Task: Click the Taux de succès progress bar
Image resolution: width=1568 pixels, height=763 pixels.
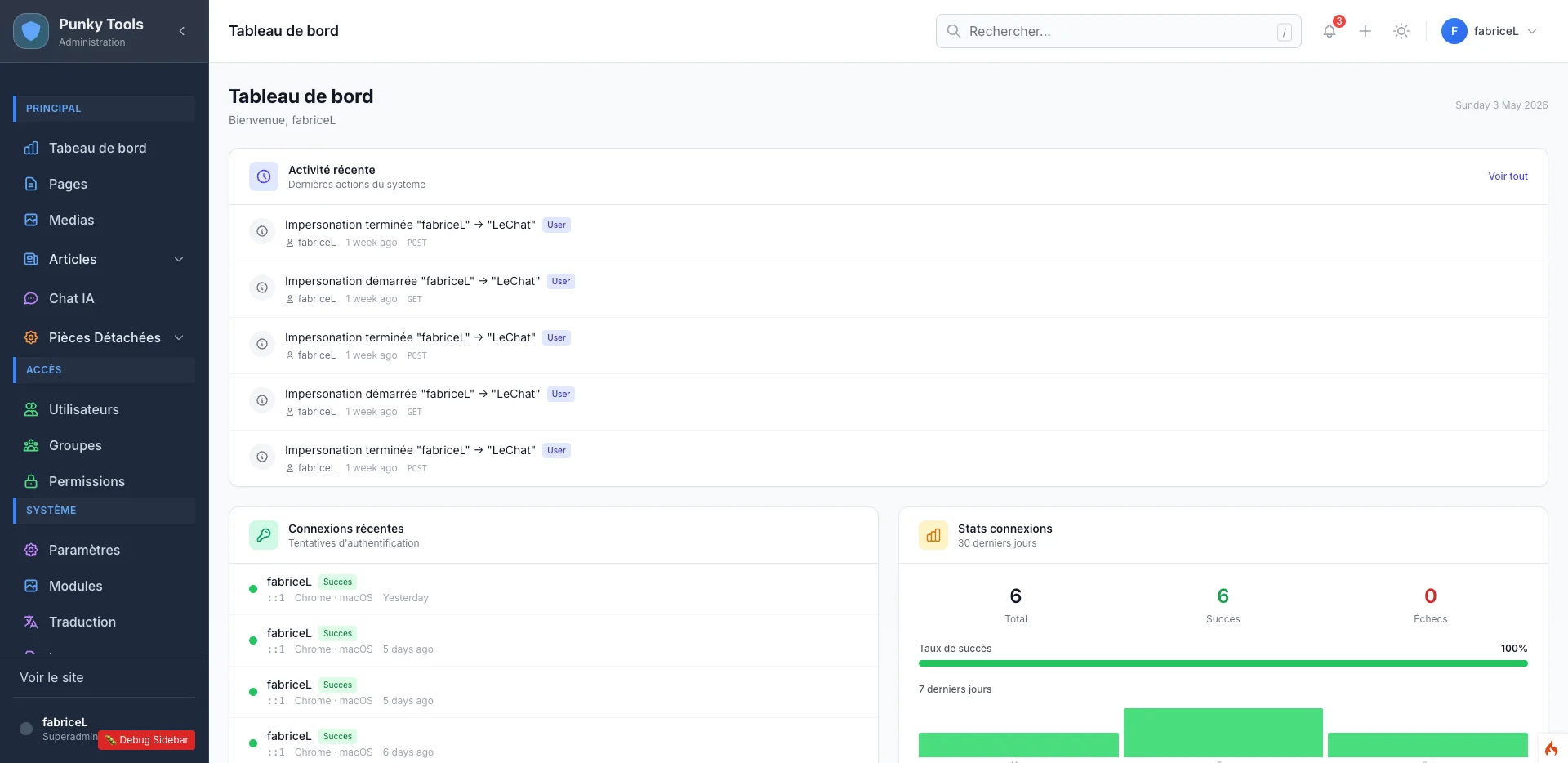Action: click(1223, 663)
